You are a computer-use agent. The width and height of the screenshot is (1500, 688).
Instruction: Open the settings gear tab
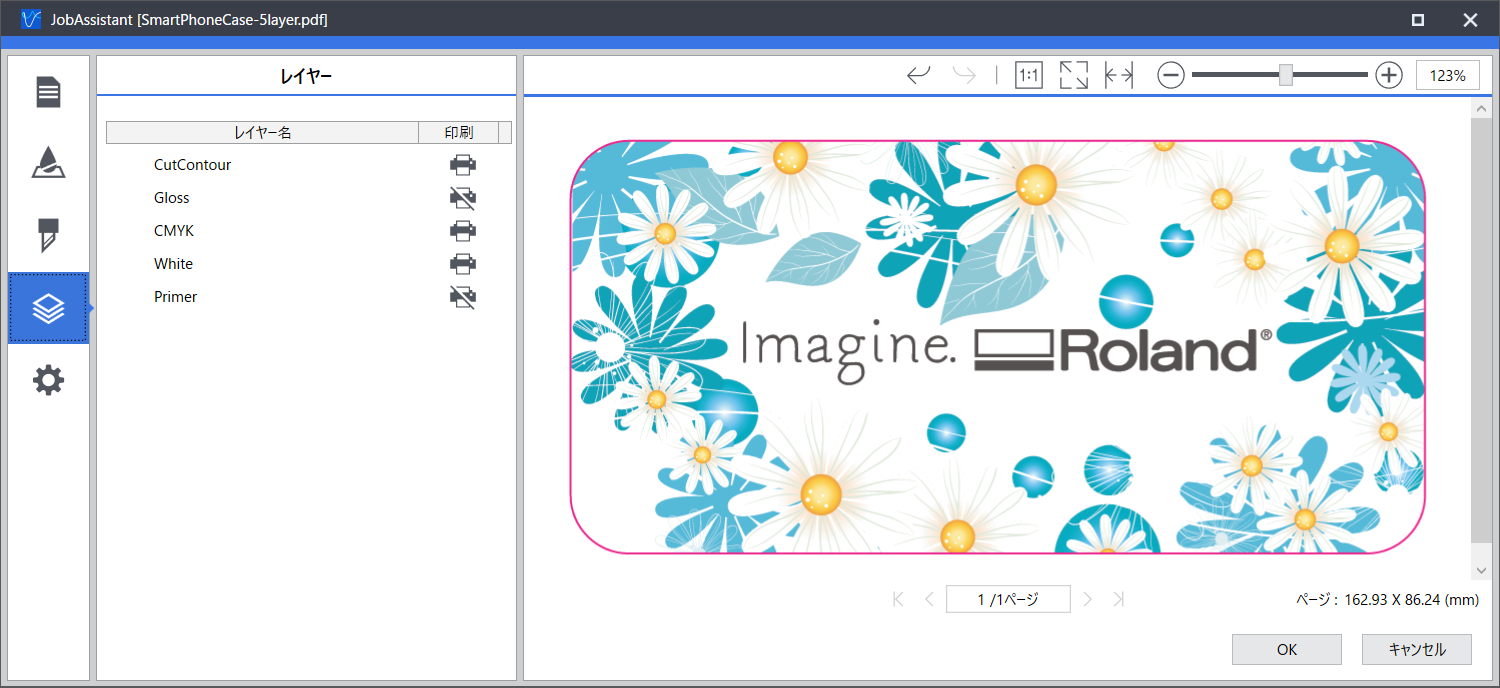[48, 380]
